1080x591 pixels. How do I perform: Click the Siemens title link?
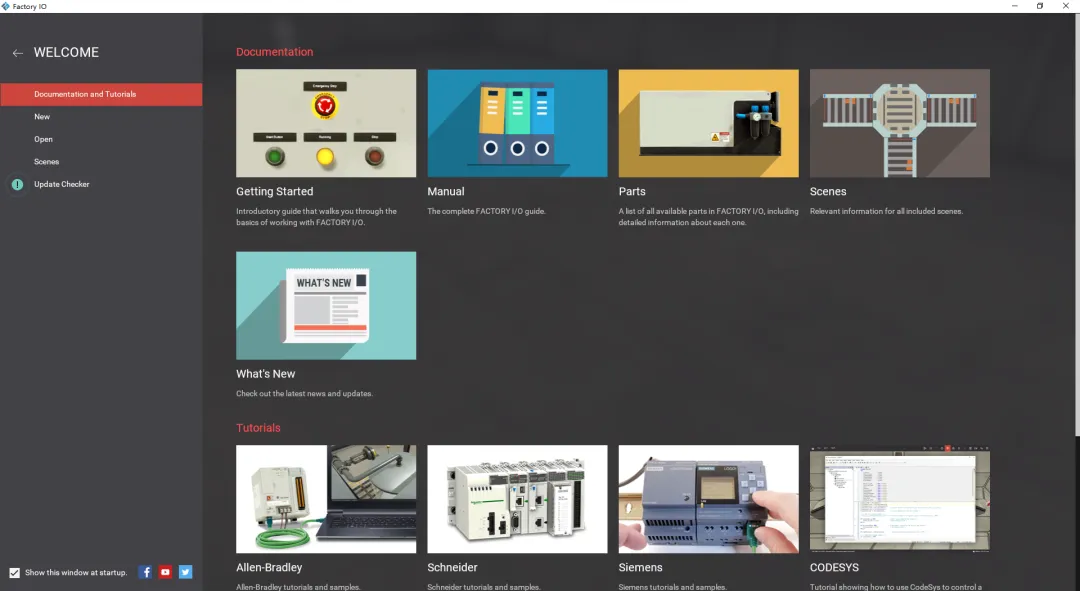point(640,568)
